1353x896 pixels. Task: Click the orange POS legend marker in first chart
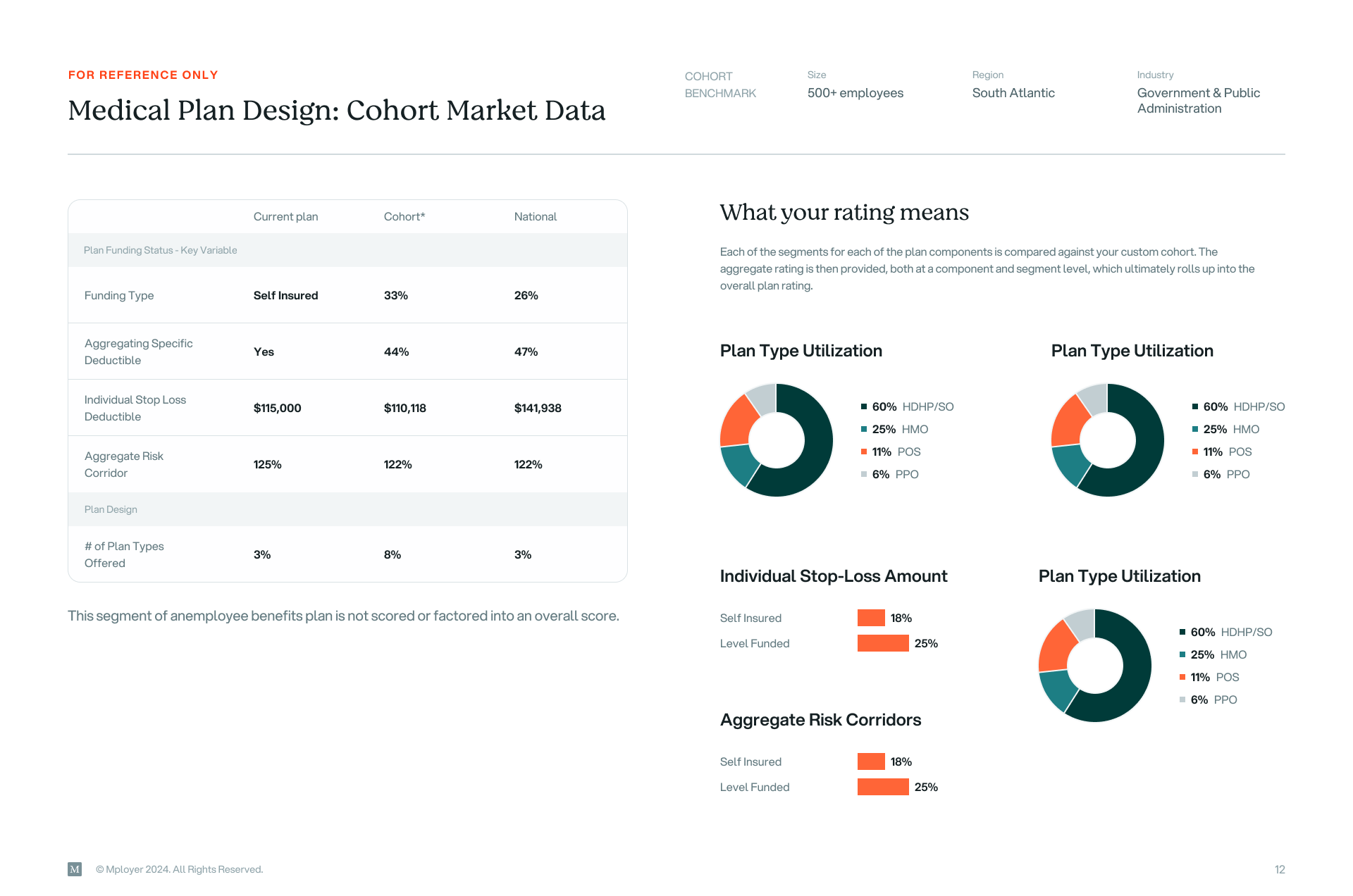[863, 452]
